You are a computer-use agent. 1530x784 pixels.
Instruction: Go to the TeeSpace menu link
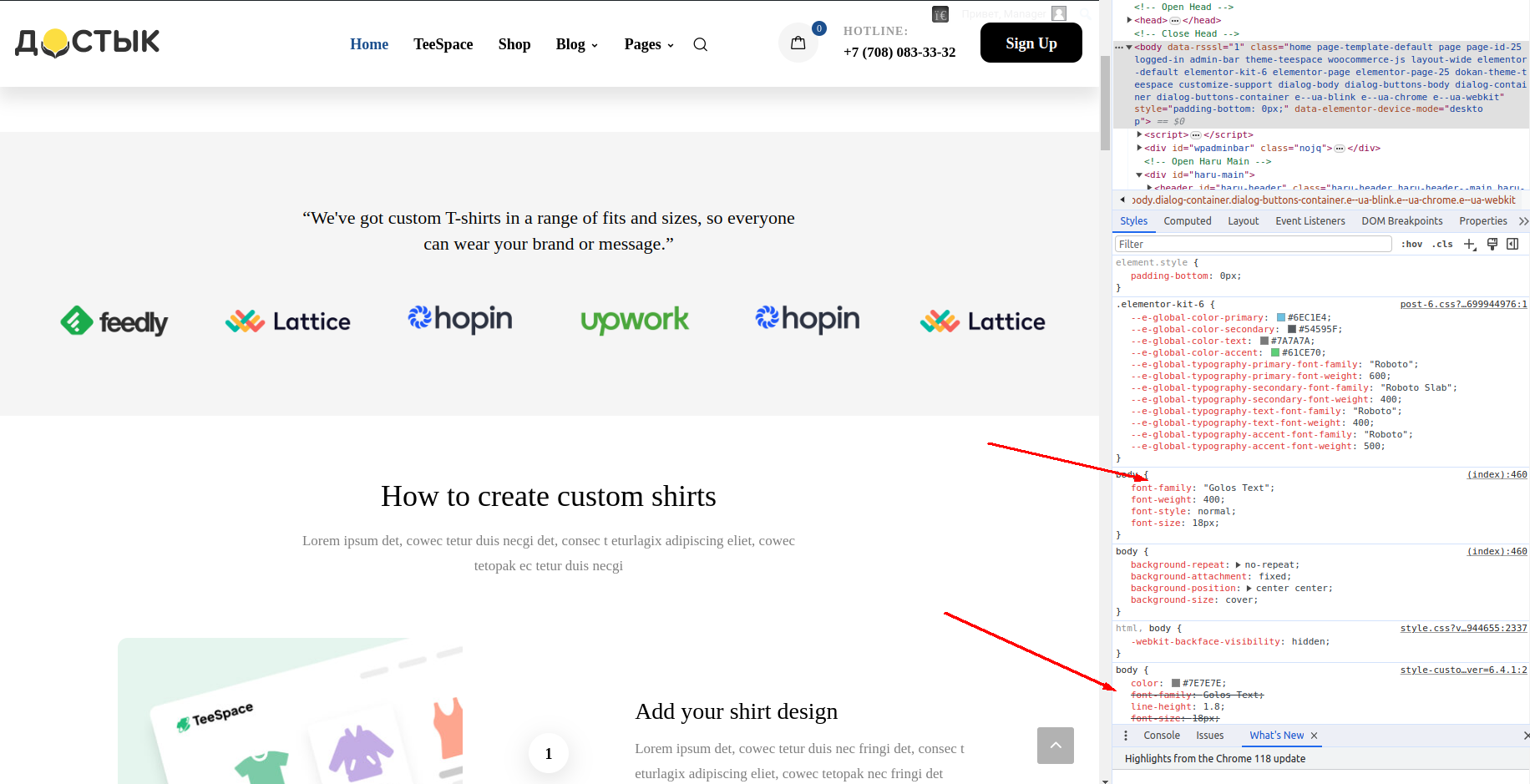443,44
